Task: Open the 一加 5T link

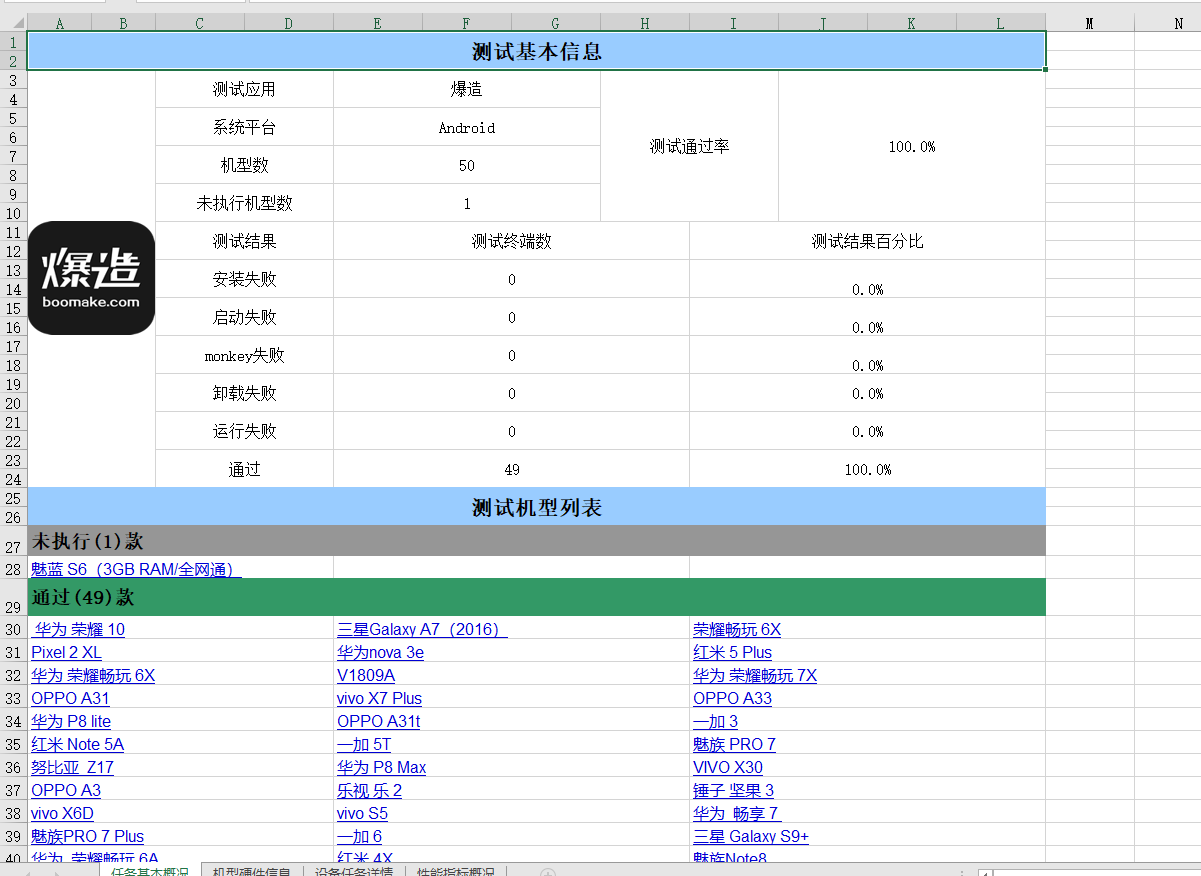Action: pos(364,744)
